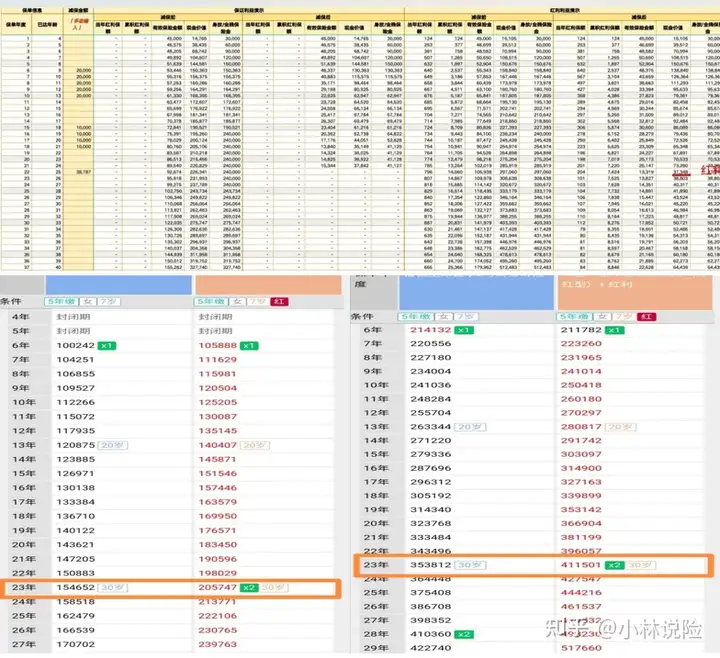Select red value 163579
The width and height of the screenshot is (720, 658).
pyautogui.click(x=218, y=502)
